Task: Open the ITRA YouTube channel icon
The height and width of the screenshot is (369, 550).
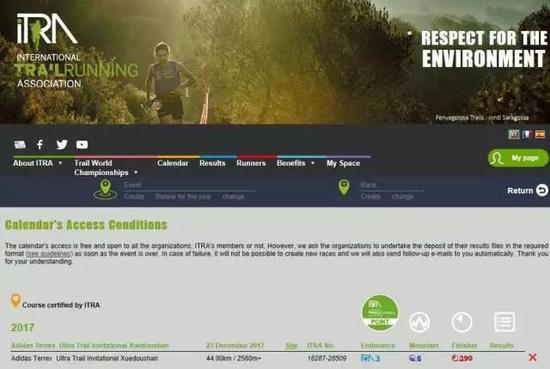Action: point(82,145)
